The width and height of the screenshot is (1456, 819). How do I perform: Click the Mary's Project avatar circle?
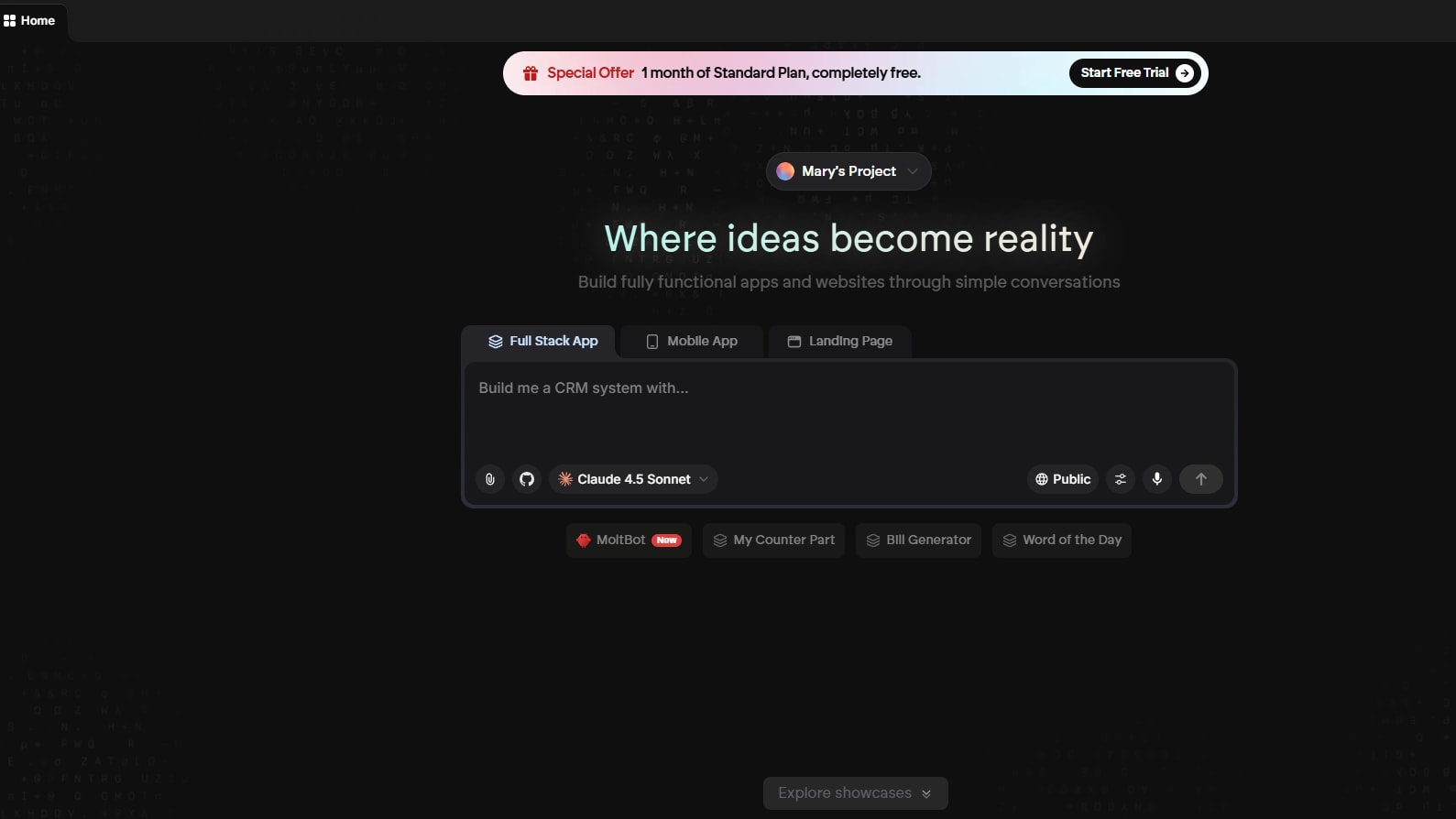click(785, 171)
